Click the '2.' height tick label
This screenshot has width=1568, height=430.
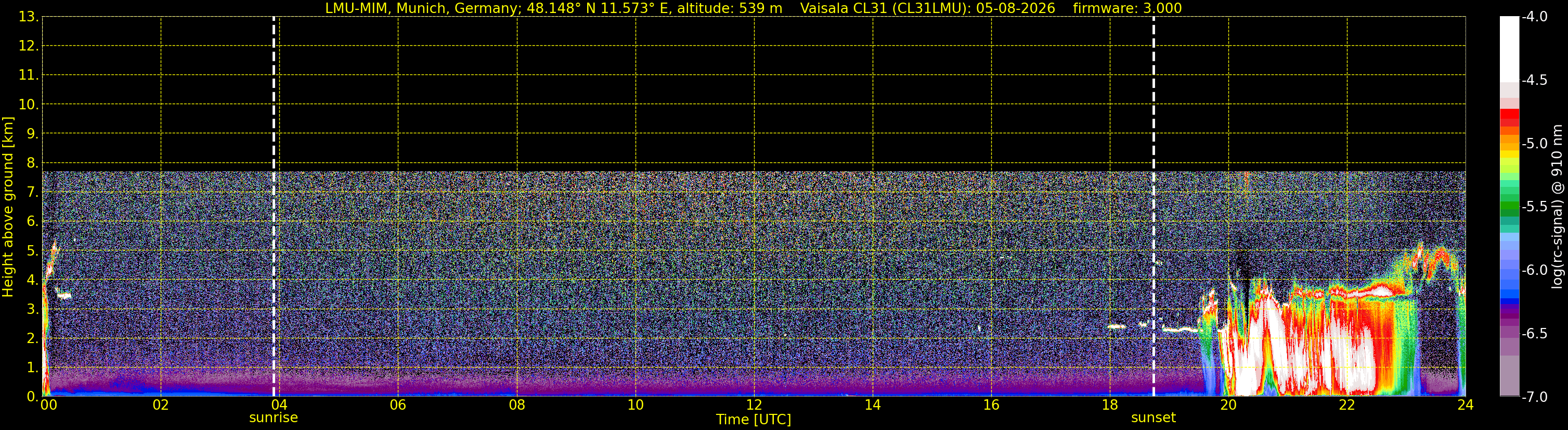32,338
